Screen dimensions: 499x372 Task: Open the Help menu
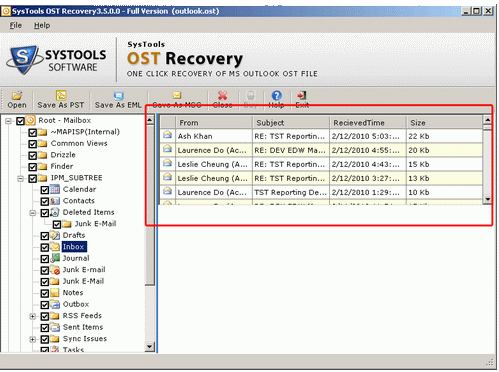(42, 25)
